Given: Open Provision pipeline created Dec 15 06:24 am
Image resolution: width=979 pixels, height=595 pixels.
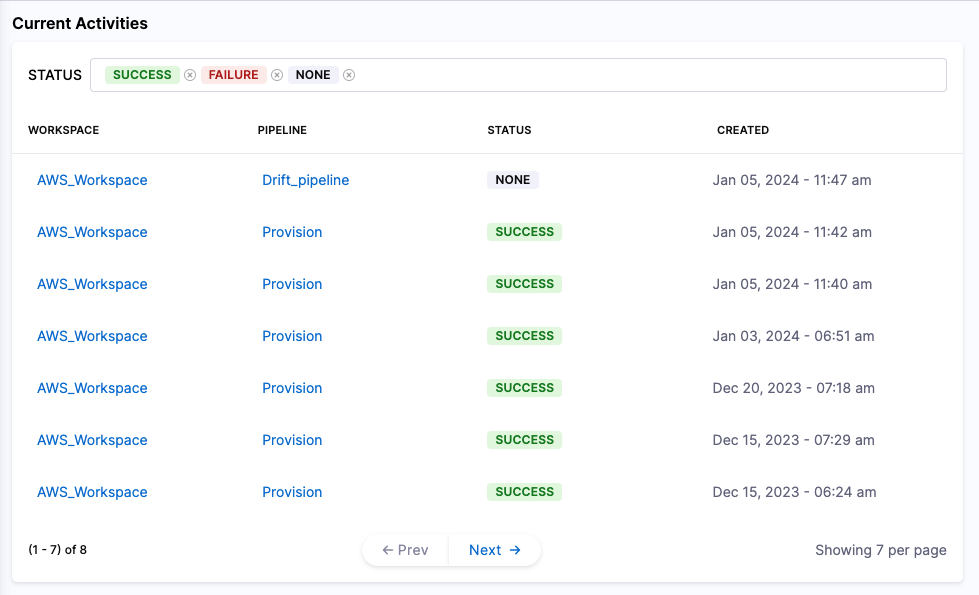Looking at the screenshot, I should 292,492.
